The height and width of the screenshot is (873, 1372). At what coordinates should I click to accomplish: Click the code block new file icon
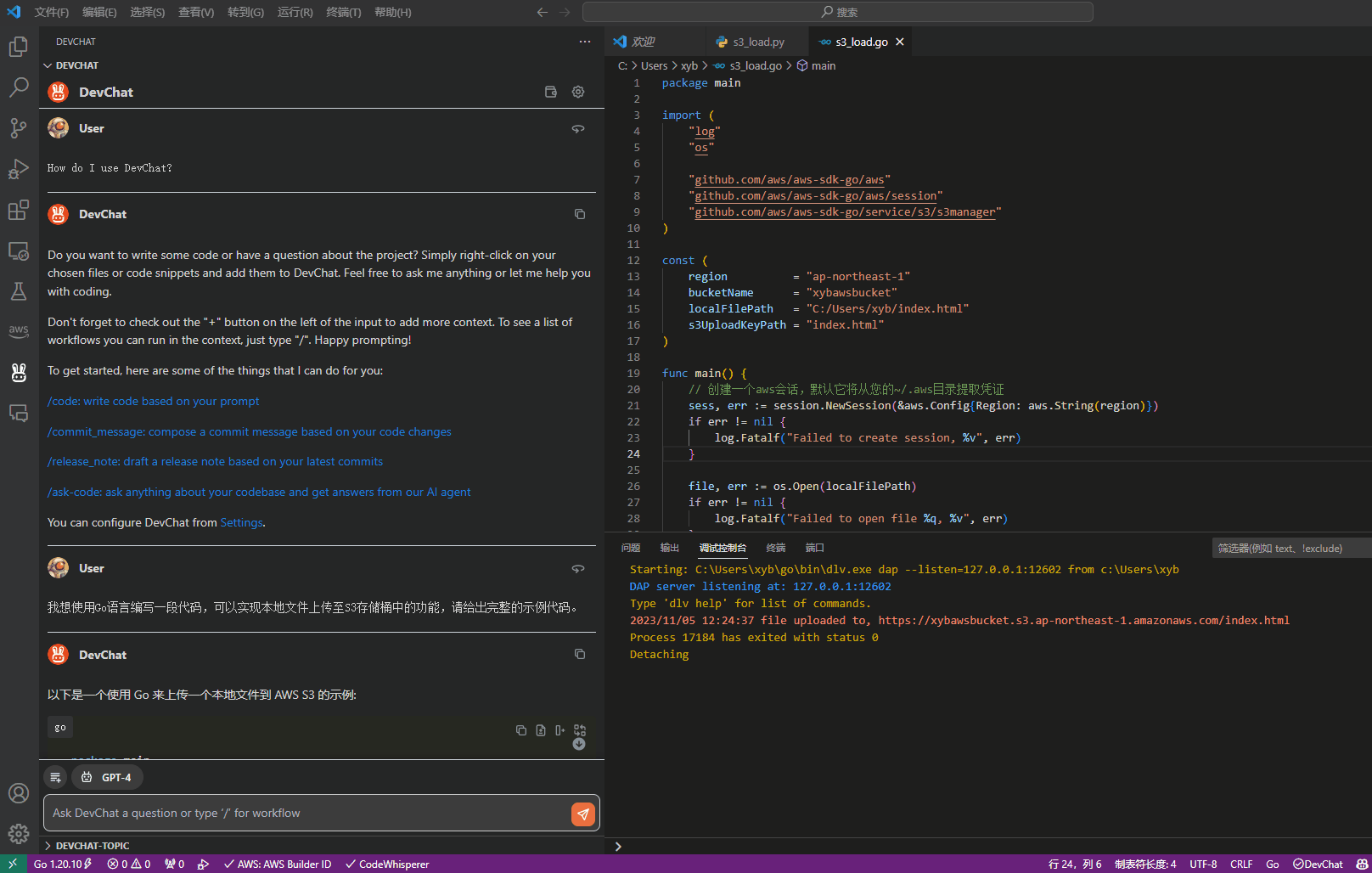[541, 730]
